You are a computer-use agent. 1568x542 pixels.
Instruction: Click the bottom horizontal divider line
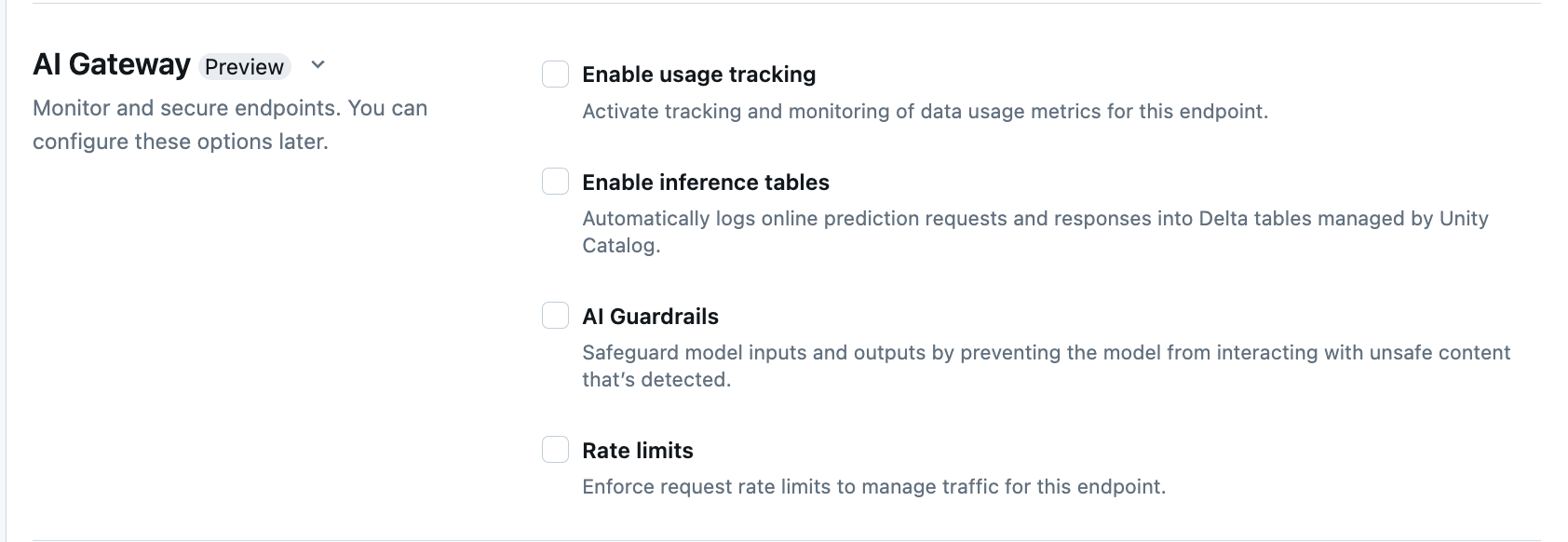point(784,540)
